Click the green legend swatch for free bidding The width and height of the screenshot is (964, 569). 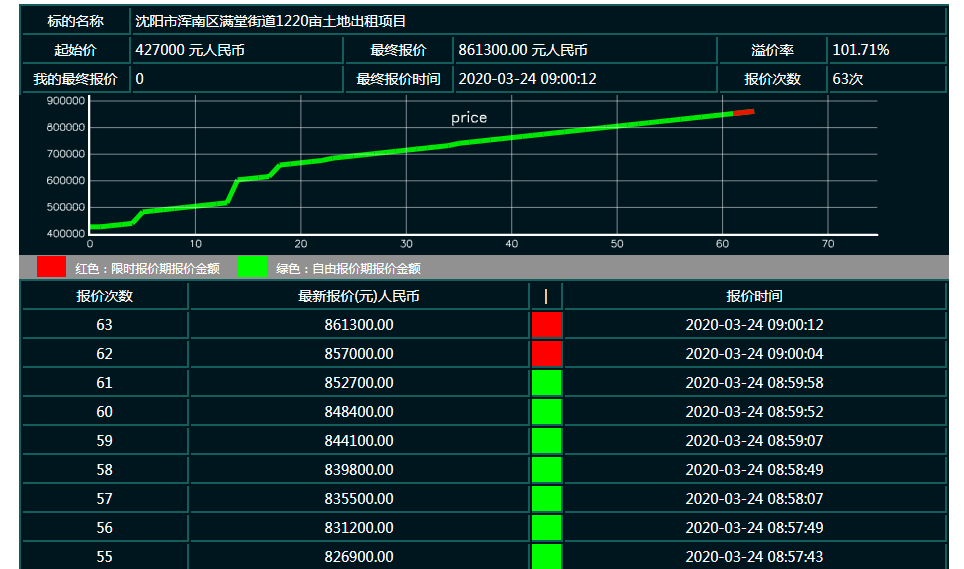click(253, 267)
